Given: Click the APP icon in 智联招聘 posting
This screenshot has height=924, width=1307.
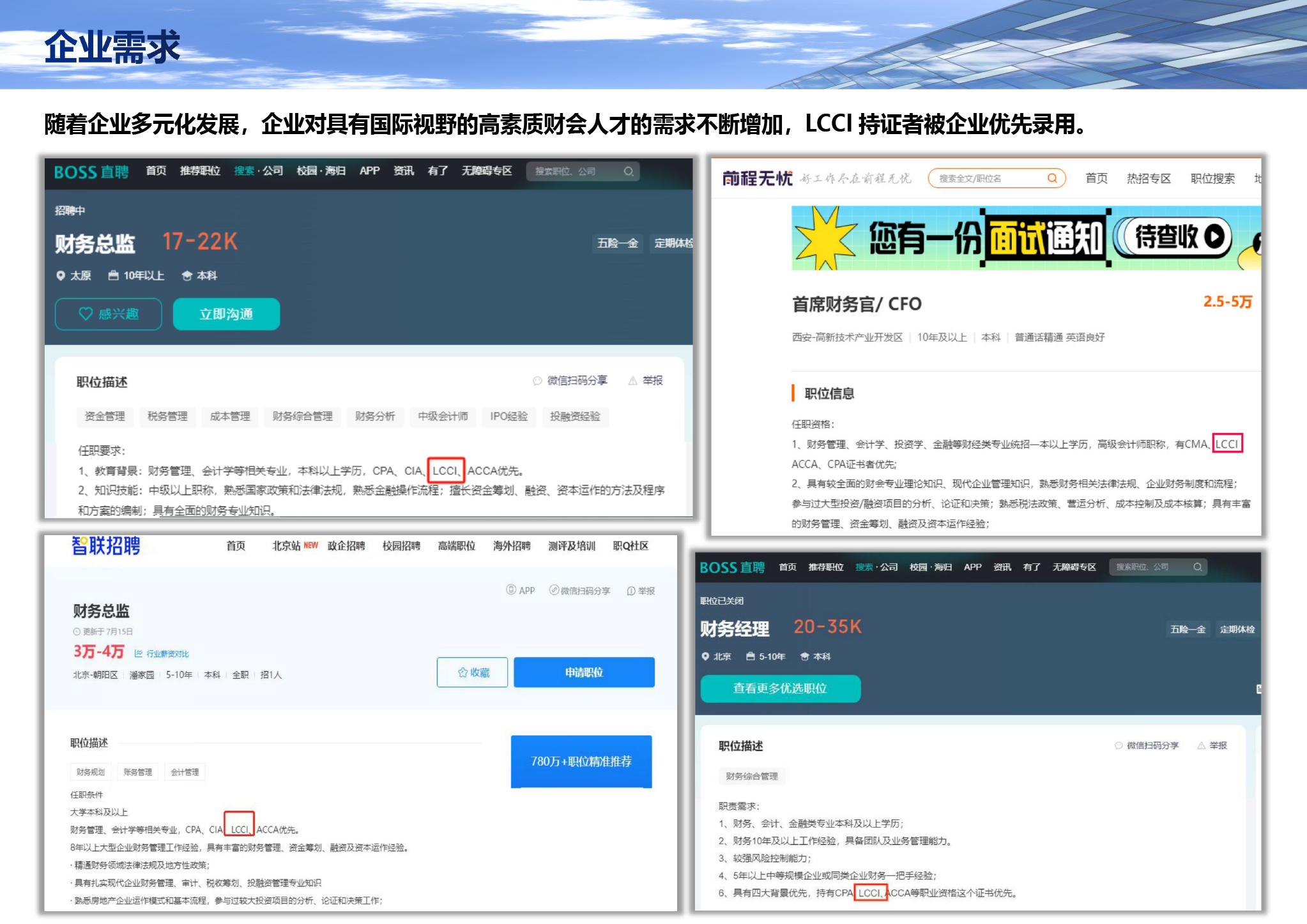Looking at the screenshot, I should (511, 590).
